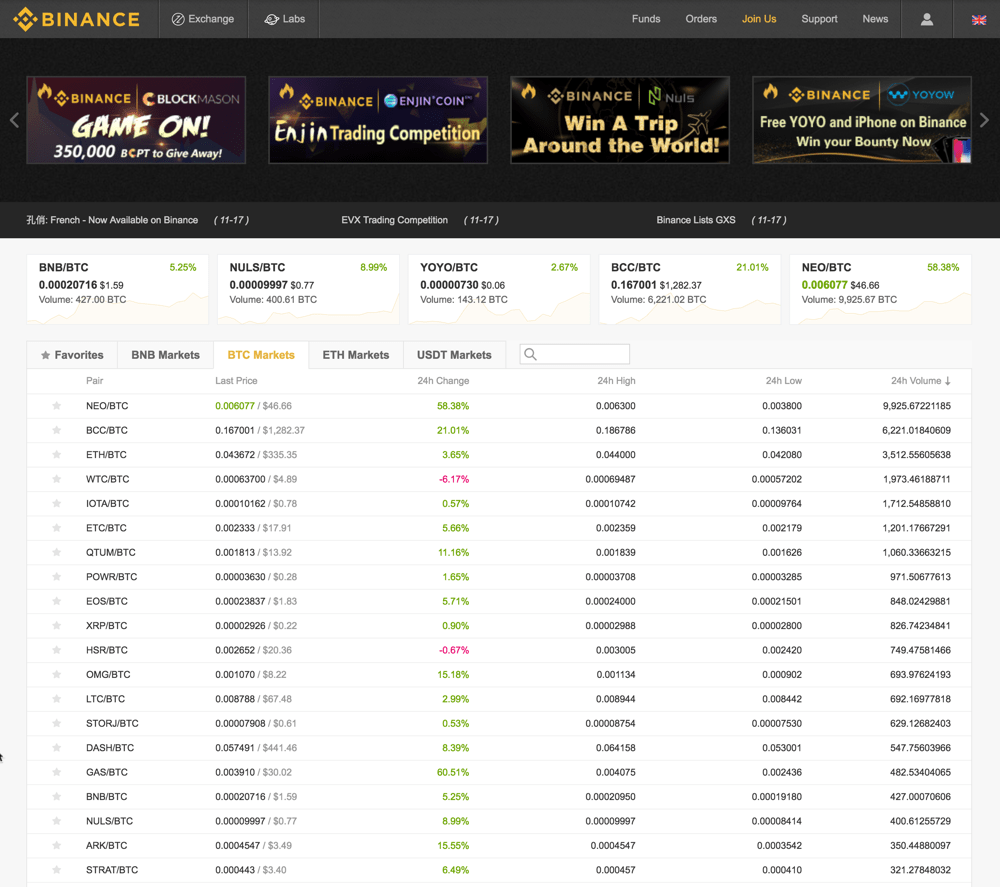Click the Binance logo
This screenshot has height=887, width=1000.
coord(77,19)
